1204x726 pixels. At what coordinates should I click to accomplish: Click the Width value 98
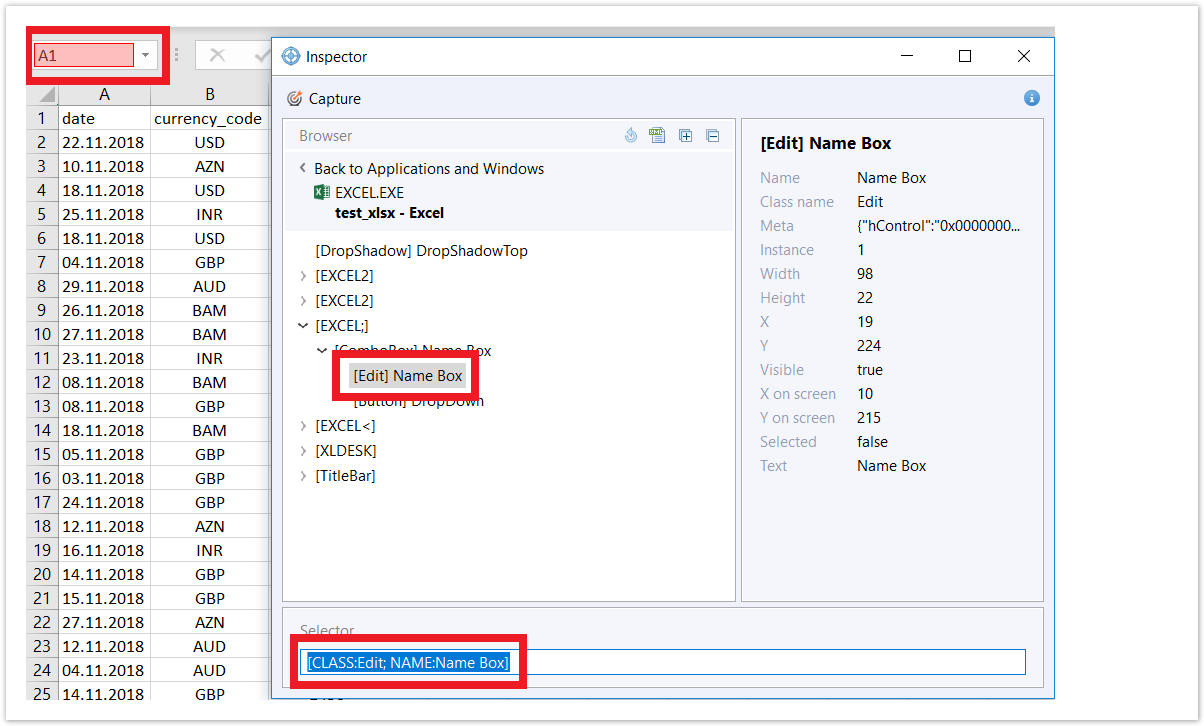[x=865, y=274]
